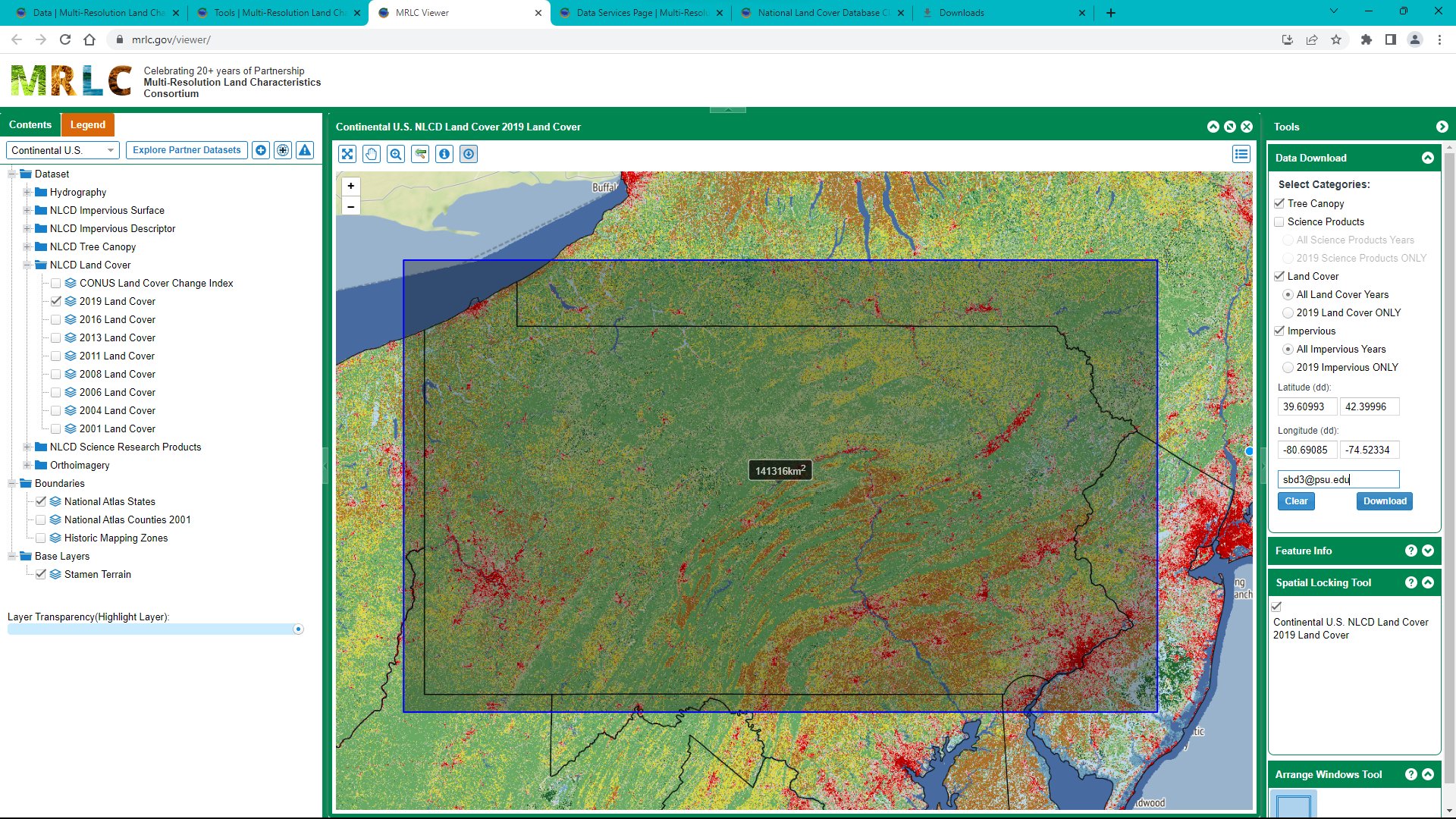1456x819 pixels.
Task: Switch to the Downloads browser tab
Action: (1003, 13)
